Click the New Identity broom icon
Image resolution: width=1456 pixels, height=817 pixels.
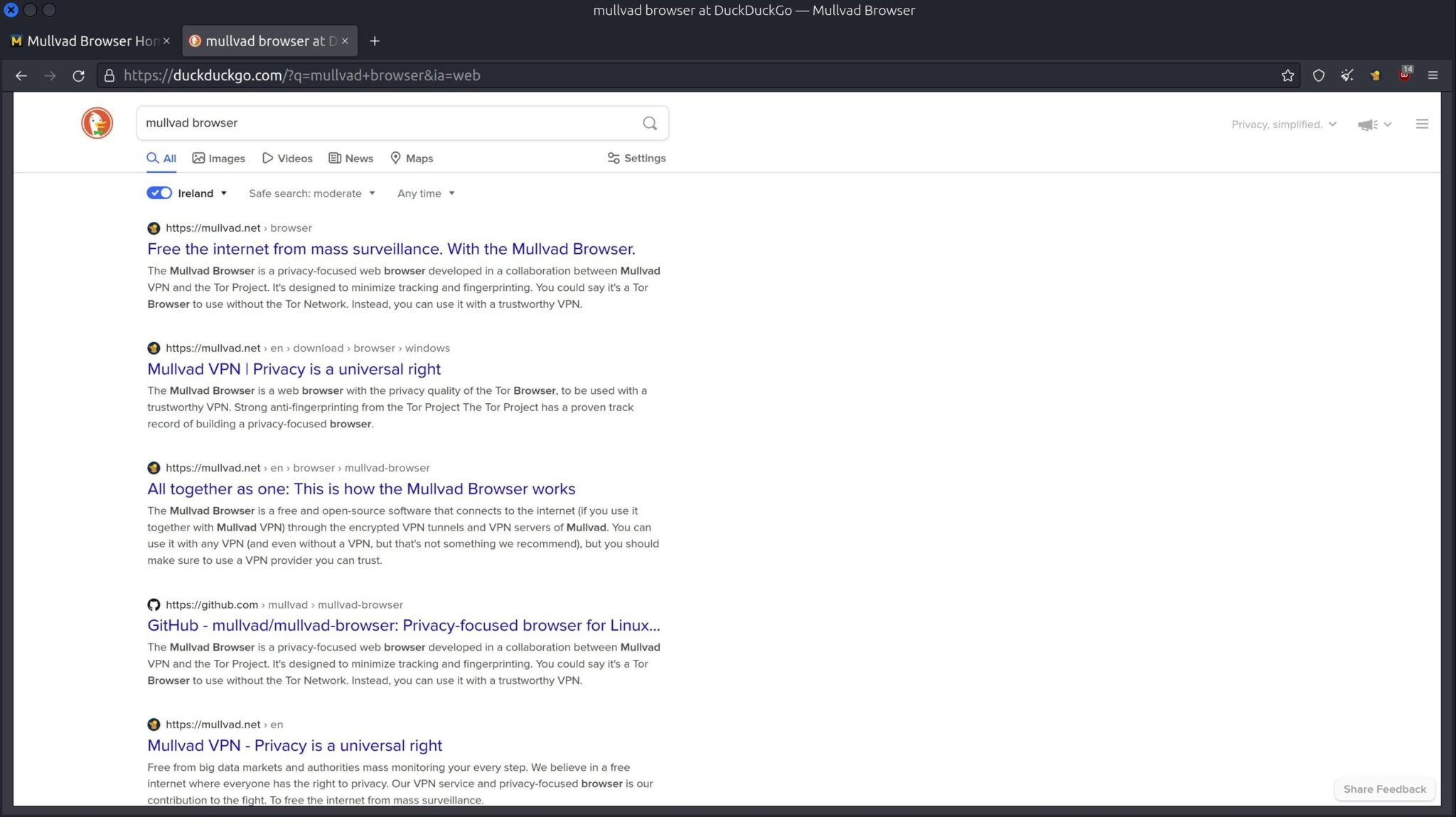click(1347, 75)
